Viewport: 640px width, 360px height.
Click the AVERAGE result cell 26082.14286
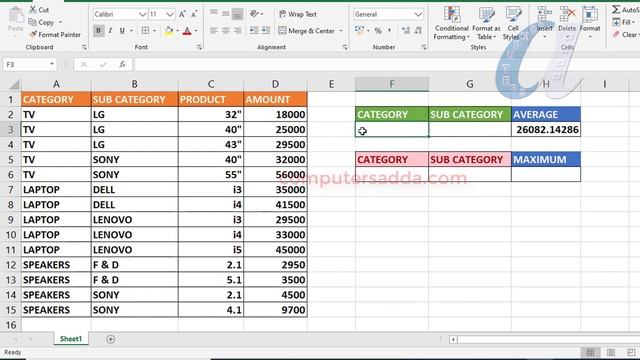click(x=546, y=129)
